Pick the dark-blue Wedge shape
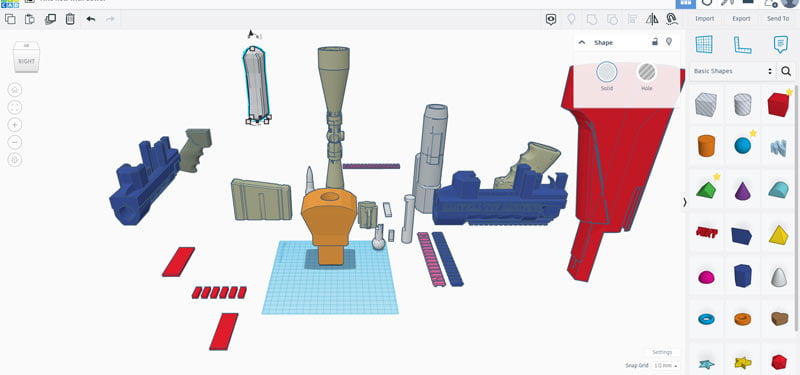This screenshot has height=375, width=800. tap(742, 235)
